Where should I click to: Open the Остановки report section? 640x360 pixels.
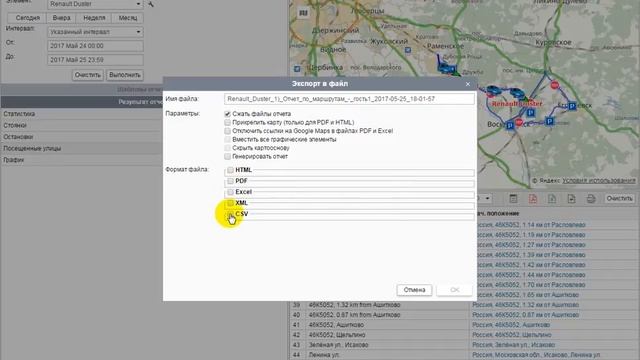click(x=82, y=137)
